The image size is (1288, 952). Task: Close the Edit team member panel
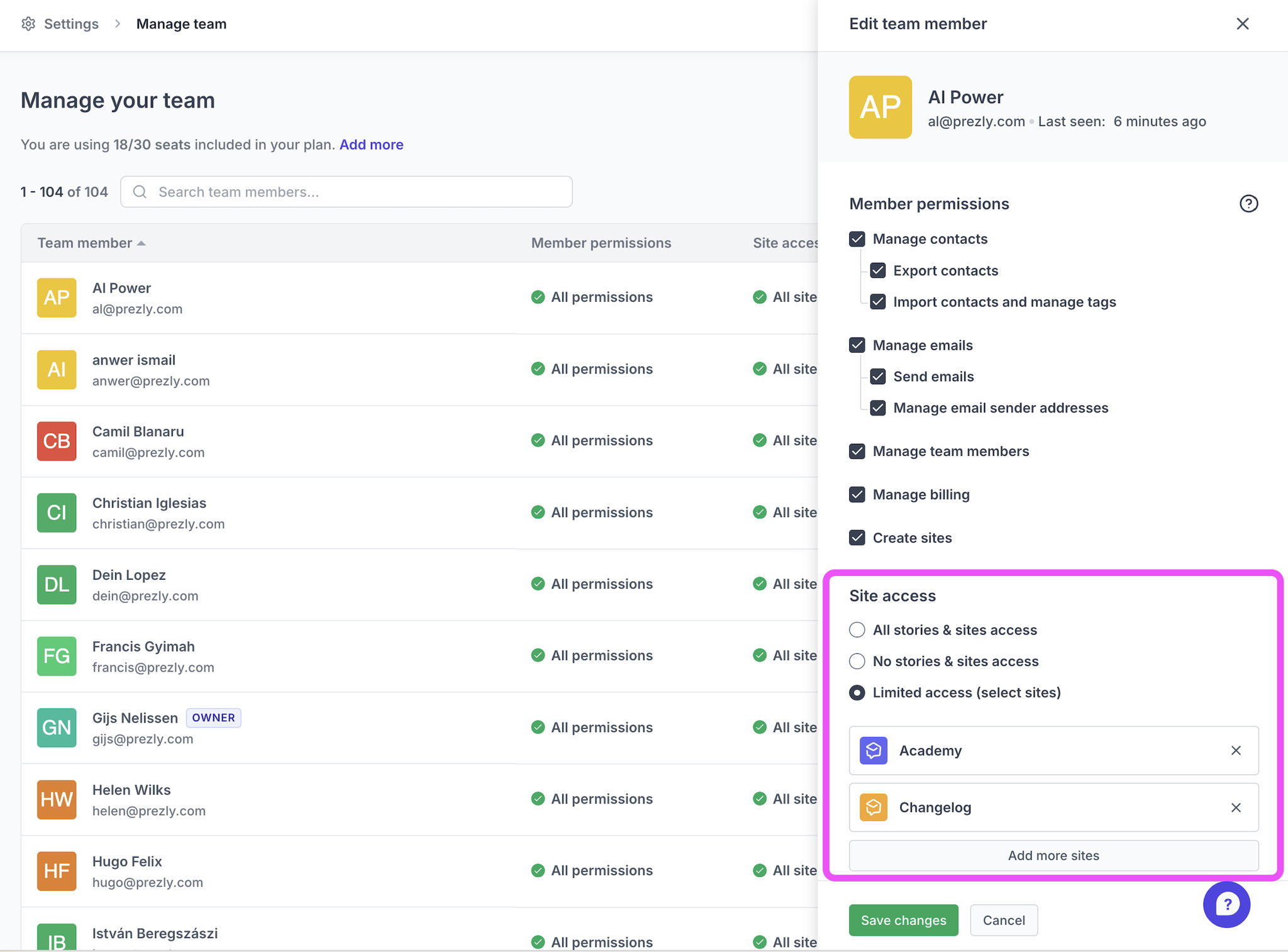pyautogui.click(x=1242, y=24)
